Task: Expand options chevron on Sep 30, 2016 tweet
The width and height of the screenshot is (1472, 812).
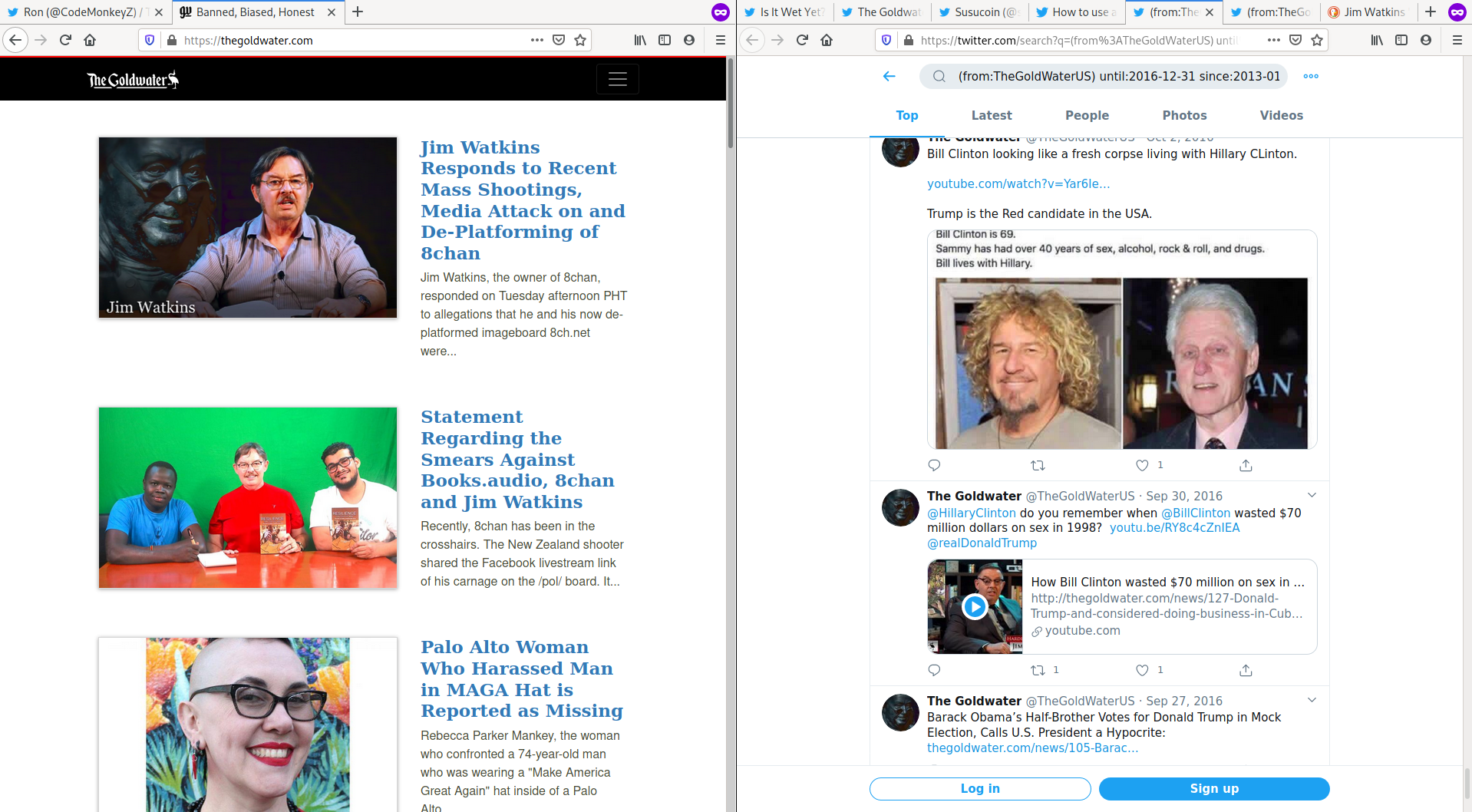Action: click(x=1312, y=495)
